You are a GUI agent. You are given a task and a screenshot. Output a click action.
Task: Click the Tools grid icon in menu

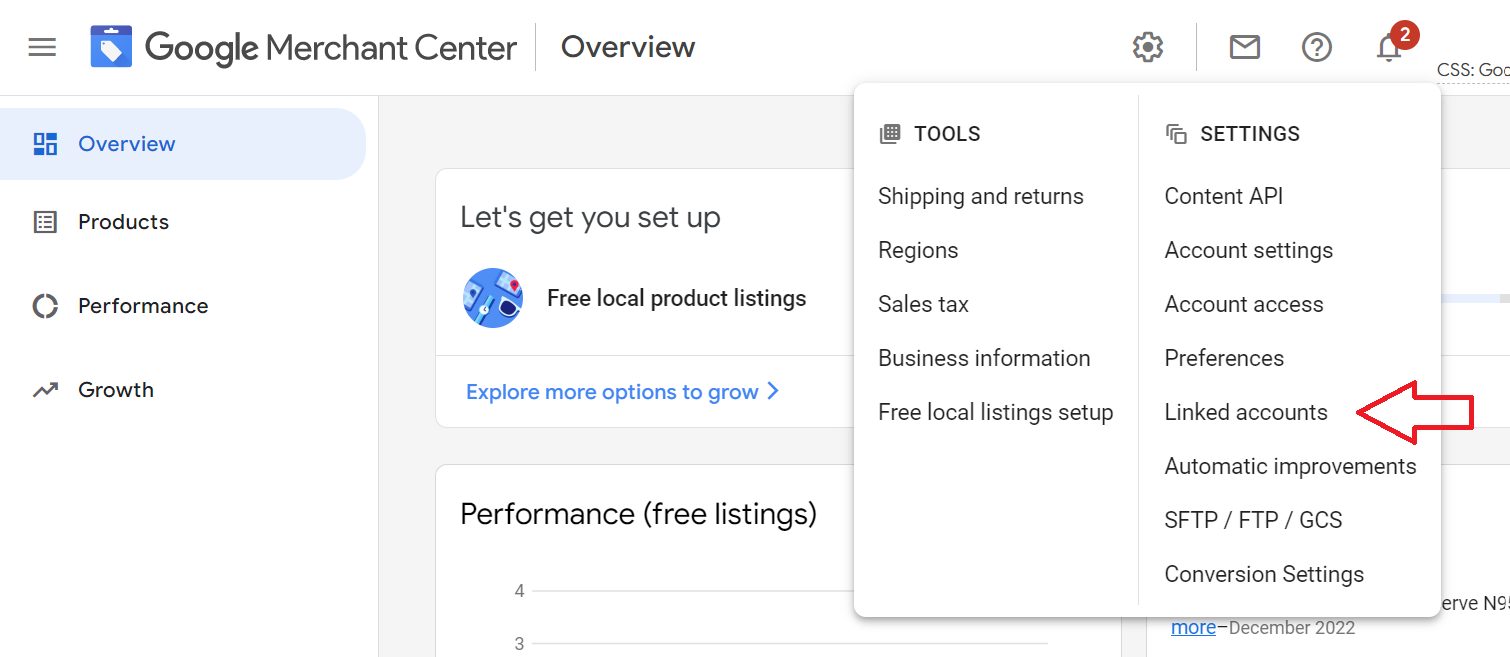point(889,134)
